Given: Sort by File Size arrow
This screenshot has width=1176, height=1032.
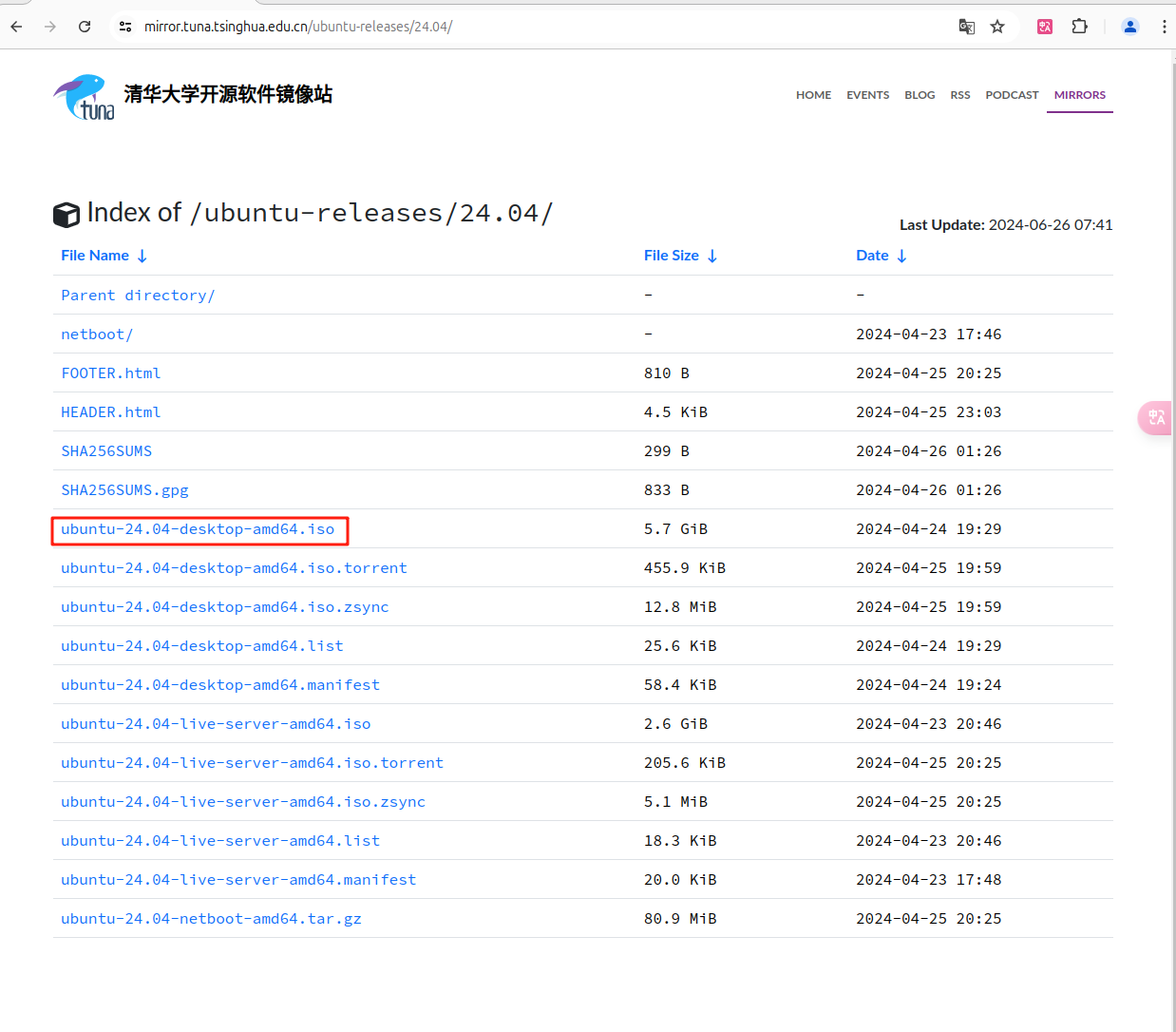Looking at the screenshot, I should click(712, 256).
